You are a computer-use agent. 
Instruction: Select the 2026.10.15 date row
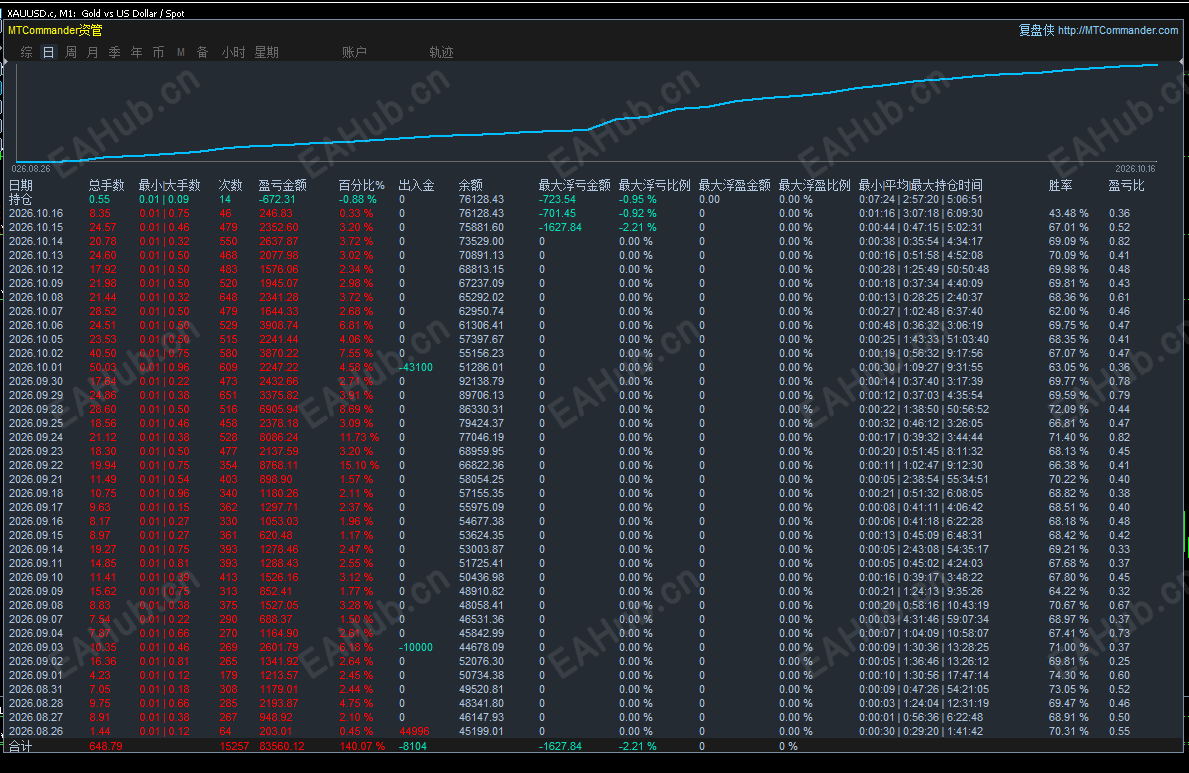pos(594,228)
